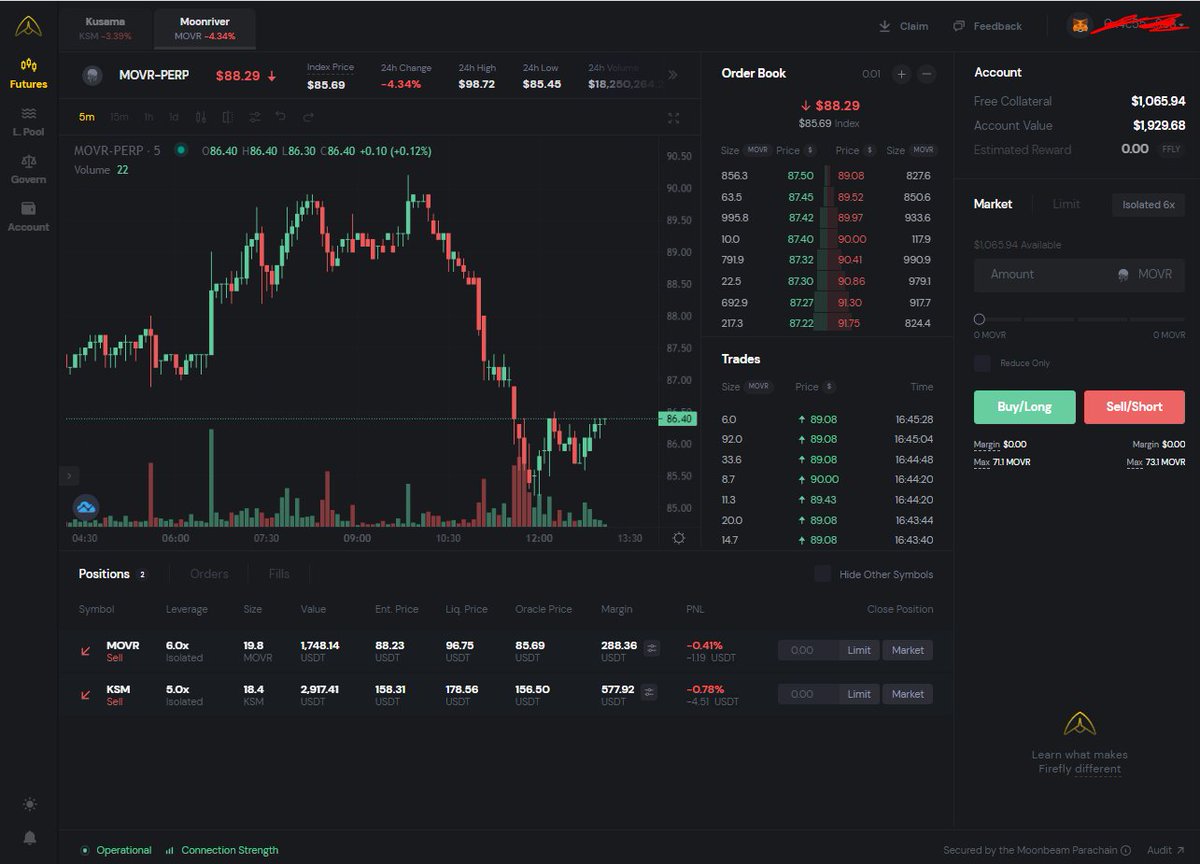Click the MOVR-PERP coin icon

[x=91, y=74]
